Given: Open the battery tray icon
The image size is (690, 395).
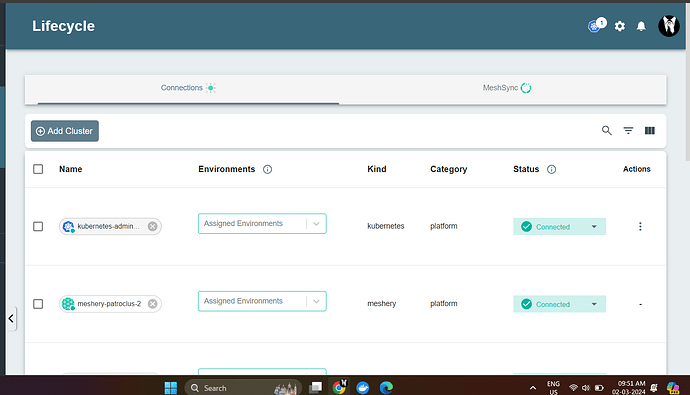Looking at the screenshot, I should (599, 388).
